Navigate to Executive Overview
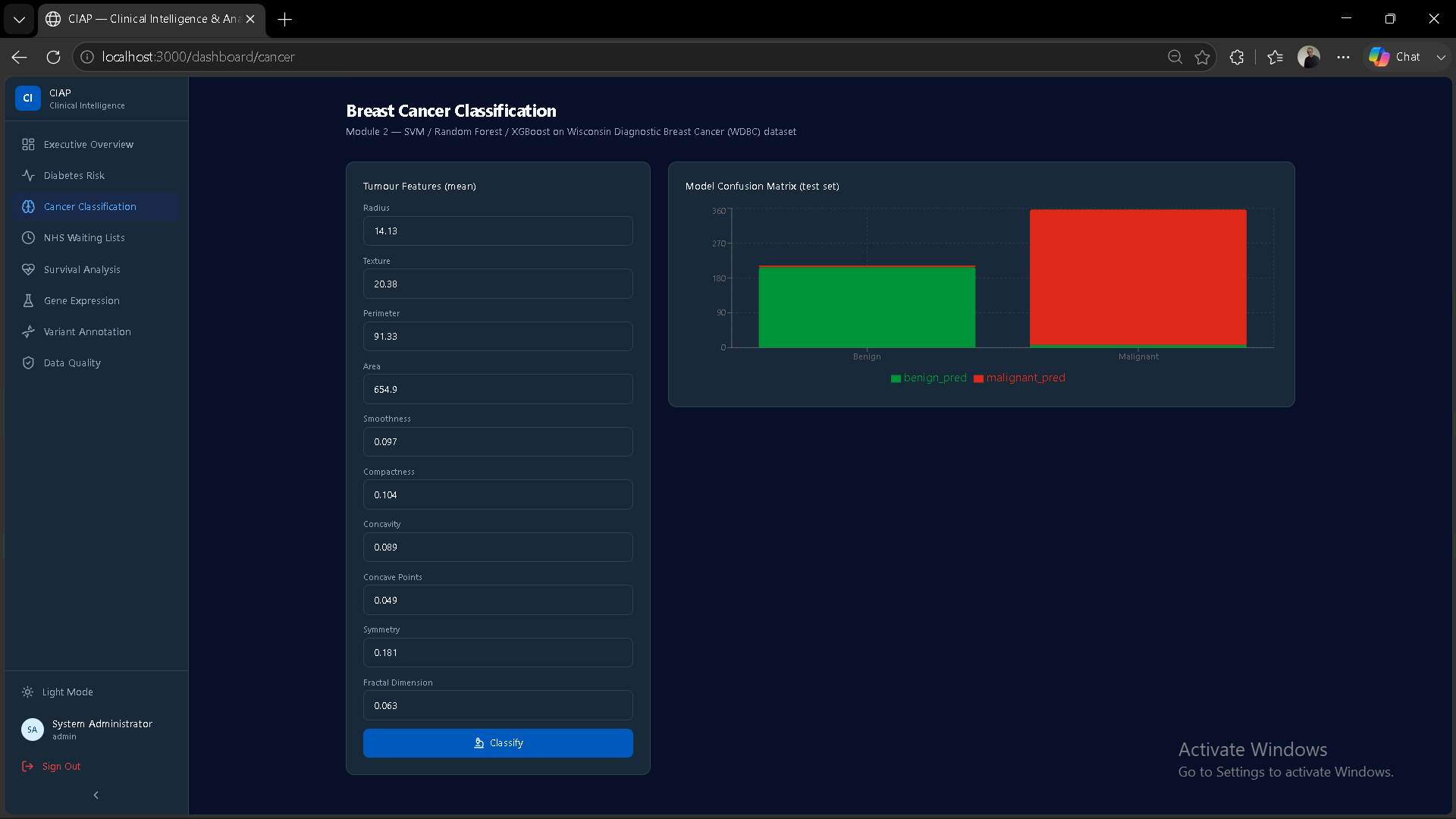The height and width of the screenshot is (819, 1456). [x=96, y=144]
